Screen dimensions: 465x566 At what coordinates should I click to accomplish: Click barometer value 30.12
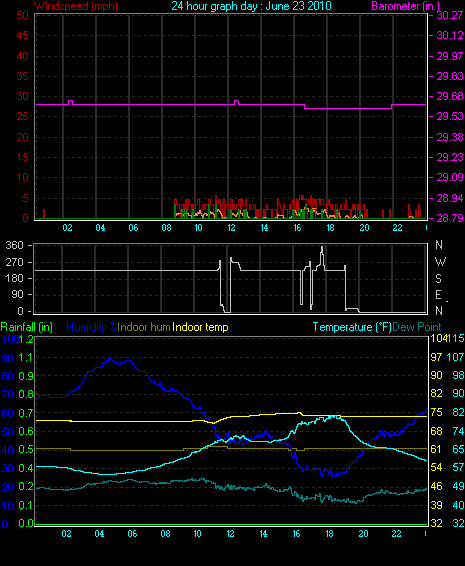(x=450, y=35)
